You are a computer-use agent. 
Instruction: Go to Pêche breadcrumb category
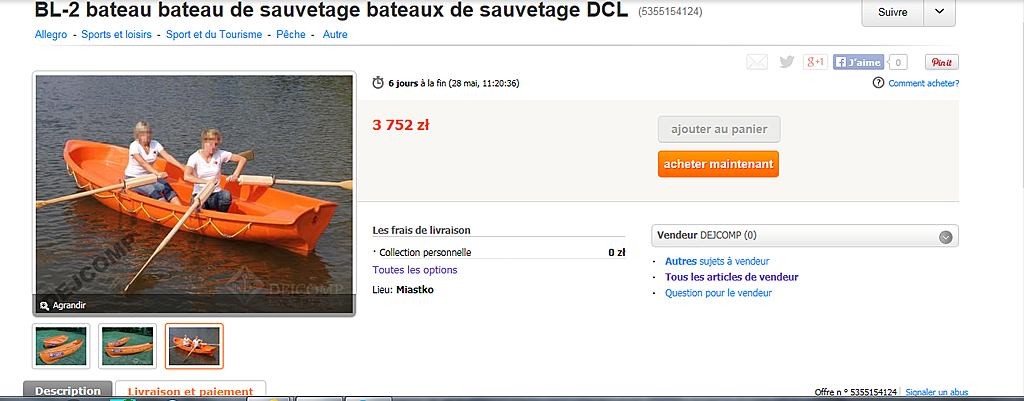pos(291,35)
